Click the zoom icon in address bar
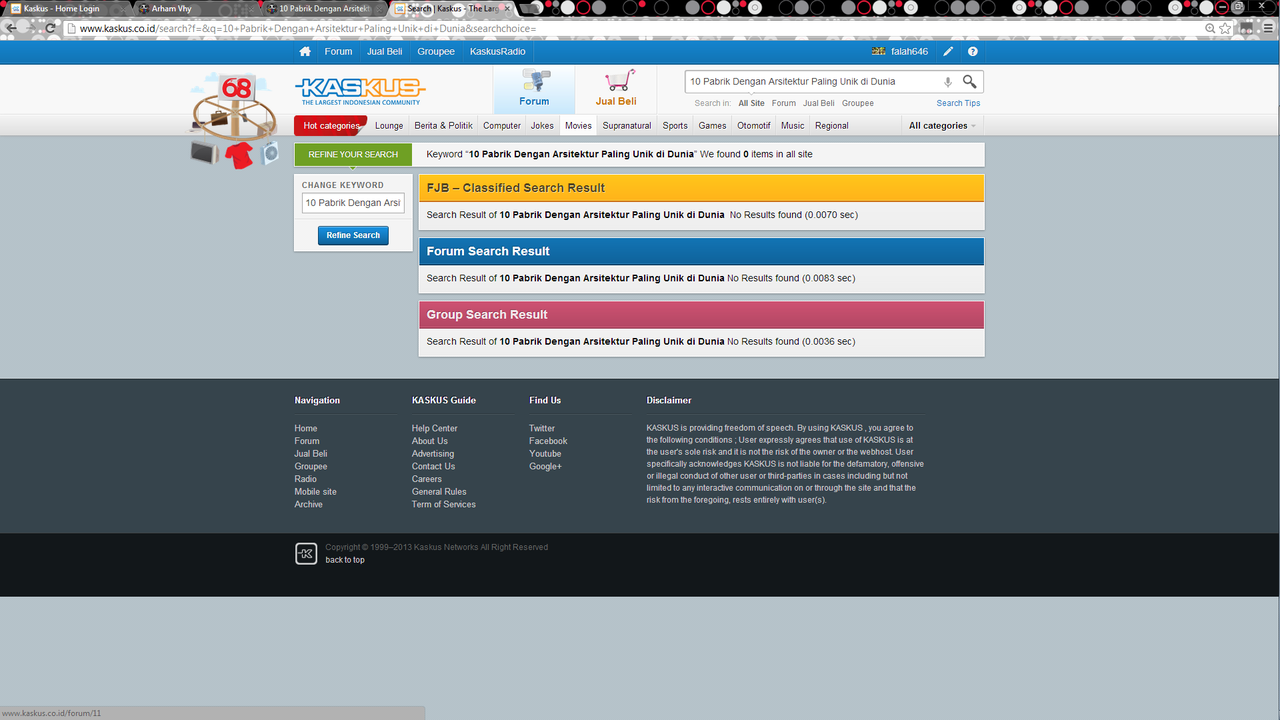 coord(1210,28)
